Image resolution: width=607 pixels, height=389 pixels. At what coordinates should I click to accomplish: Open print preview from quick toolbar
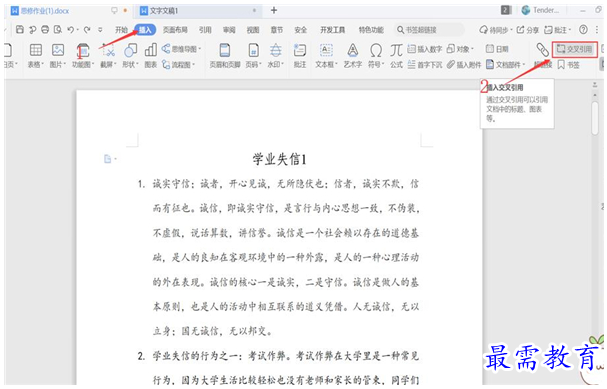58,29
